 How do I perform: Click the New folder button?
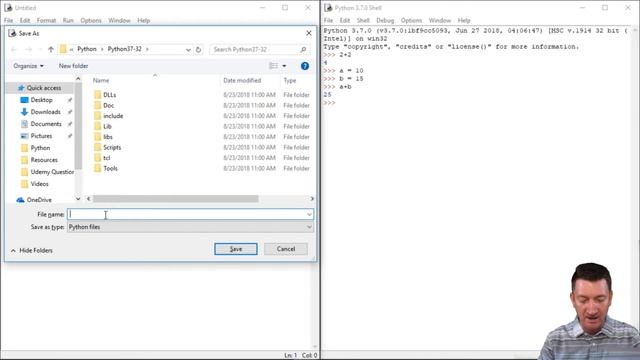click(73, 66)
